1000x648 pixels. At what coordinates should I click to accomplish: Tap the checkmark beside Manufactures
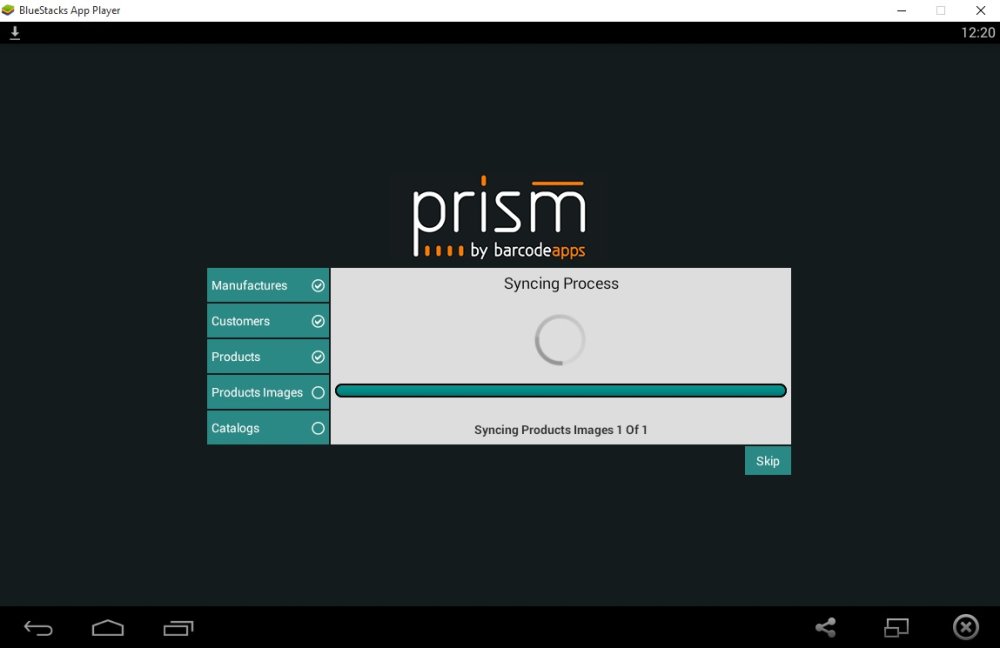point(318,285)
